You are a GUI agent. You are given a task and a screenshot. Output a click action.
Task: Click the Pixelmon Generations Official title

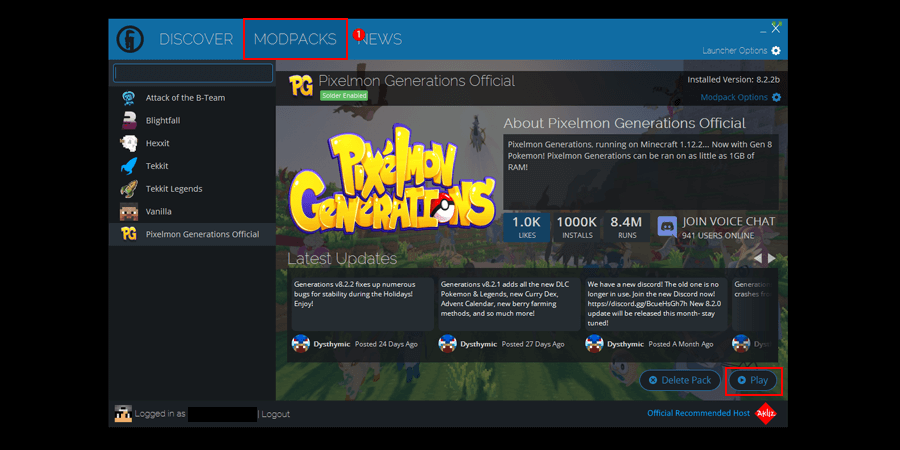click(417, 81)
